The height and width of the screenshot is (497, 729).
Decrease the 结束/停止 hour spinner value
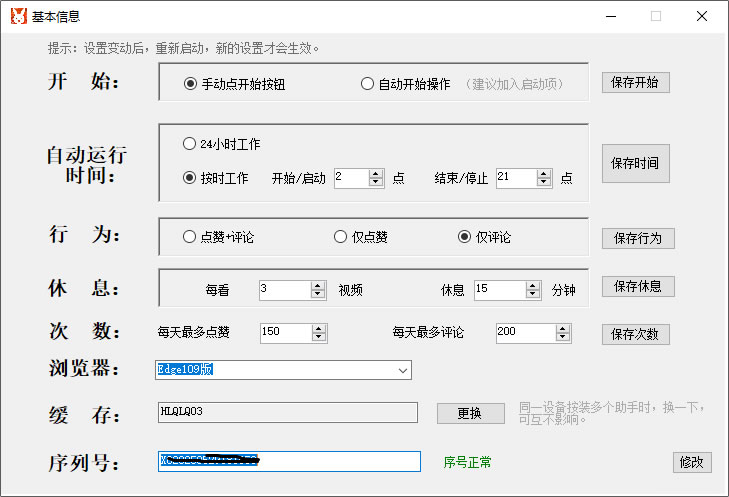tap(544, 183)
